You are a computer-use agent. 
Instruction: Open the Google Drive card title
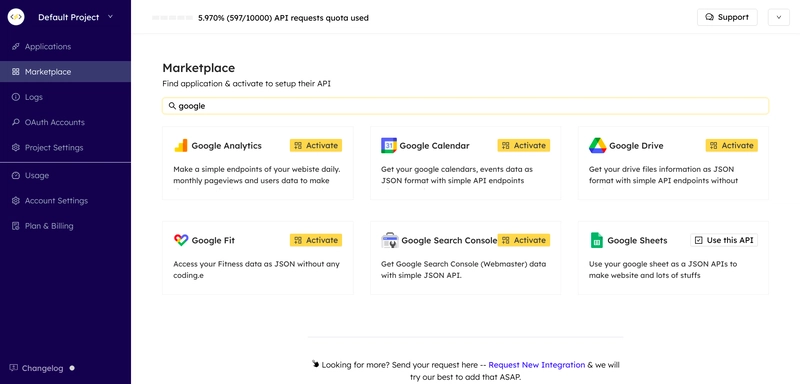tap(636, 146)
